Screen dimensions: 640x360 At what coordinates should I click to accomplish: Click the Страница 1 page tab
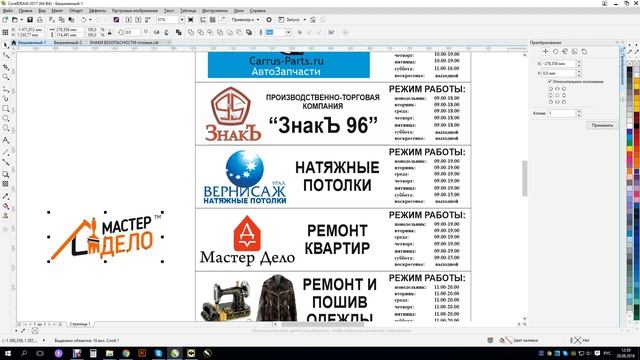[x=80, y=324]
